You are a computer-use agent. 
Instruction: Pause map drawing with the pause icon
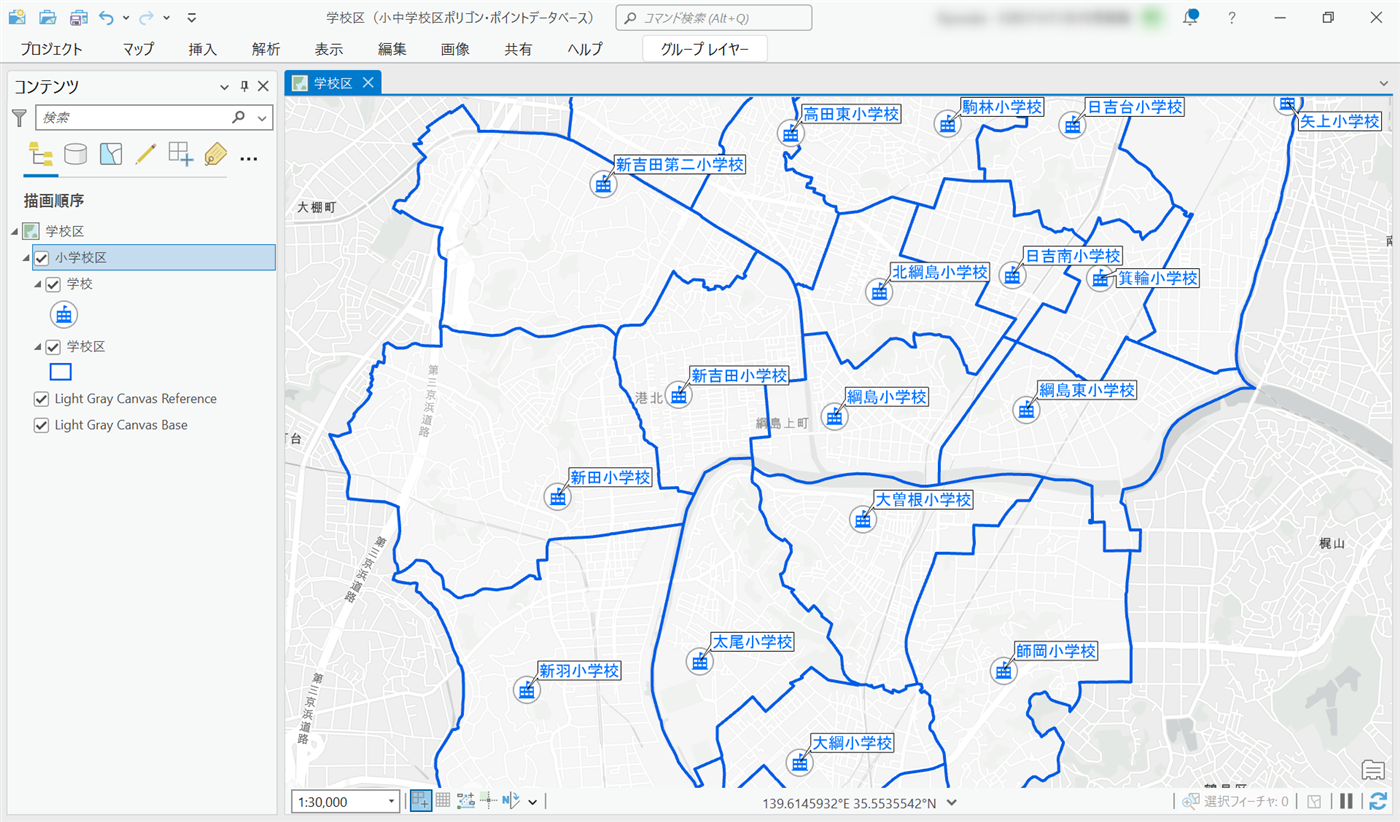tap(1346, 801)
